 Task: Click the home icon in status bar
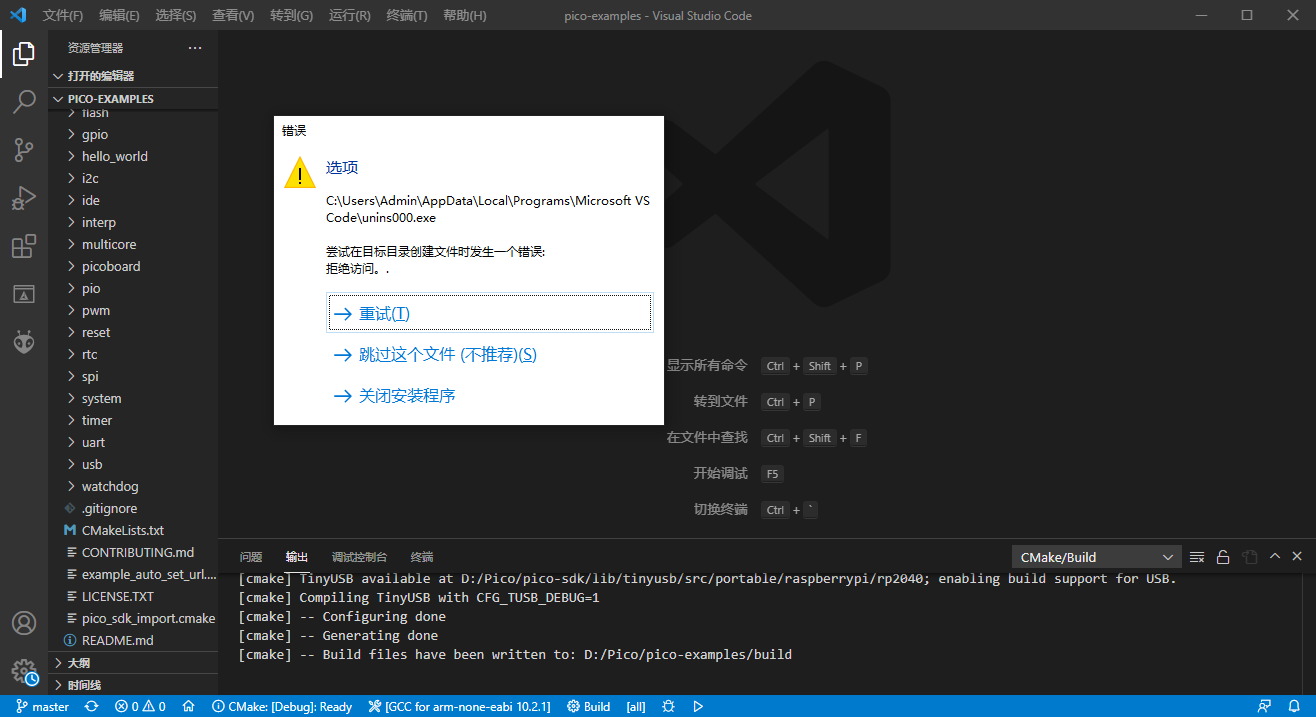(188, 707)
